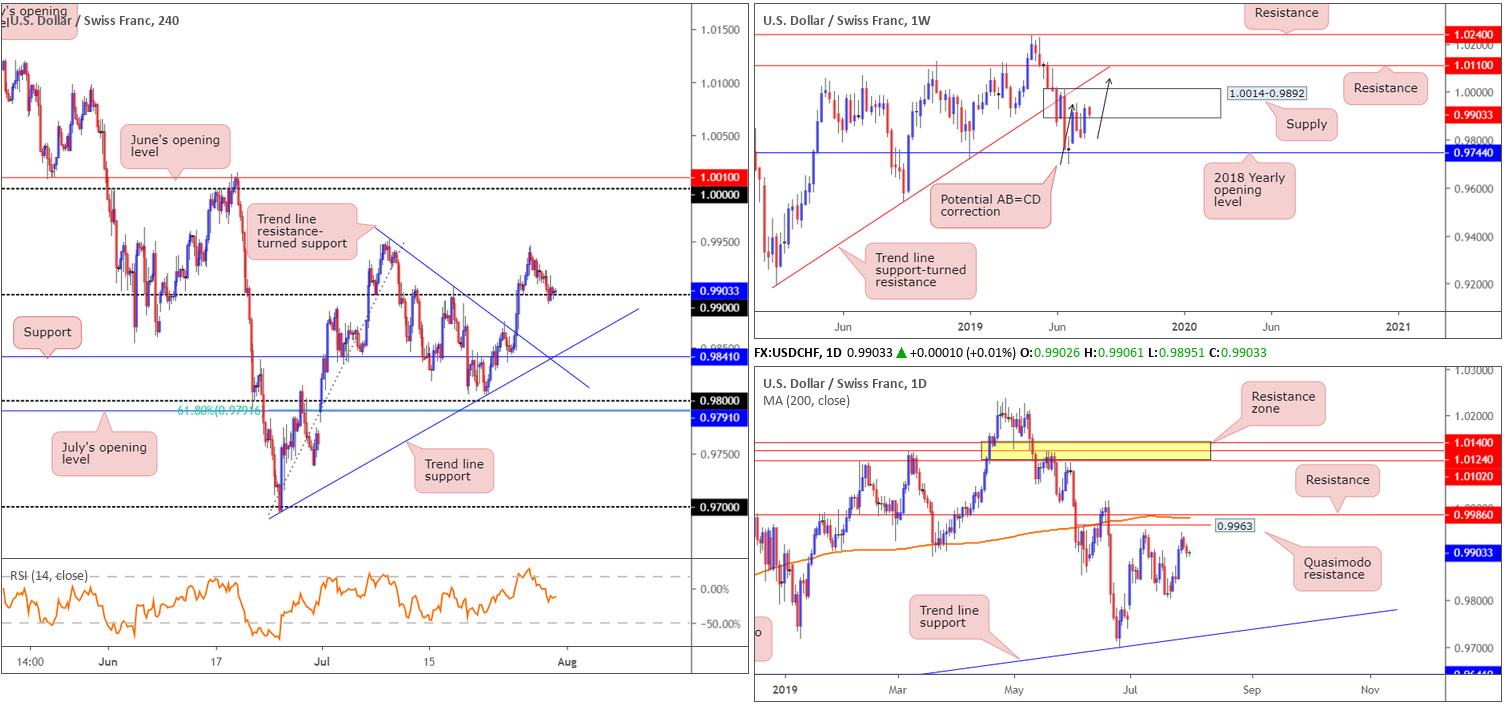
Task: Click '2020' on weekly time axis
Action: pos(1184,326)
